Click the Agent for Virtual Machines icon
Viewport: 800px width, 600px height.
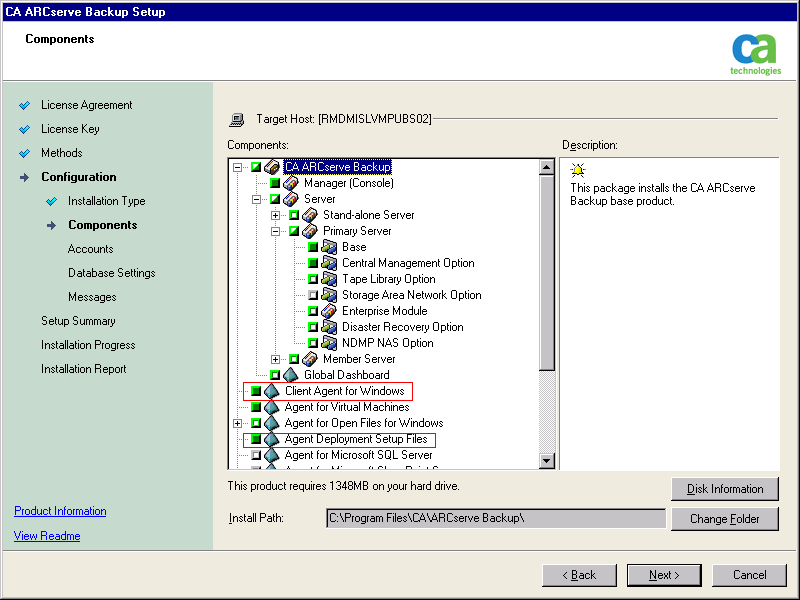tap(271, 407)
